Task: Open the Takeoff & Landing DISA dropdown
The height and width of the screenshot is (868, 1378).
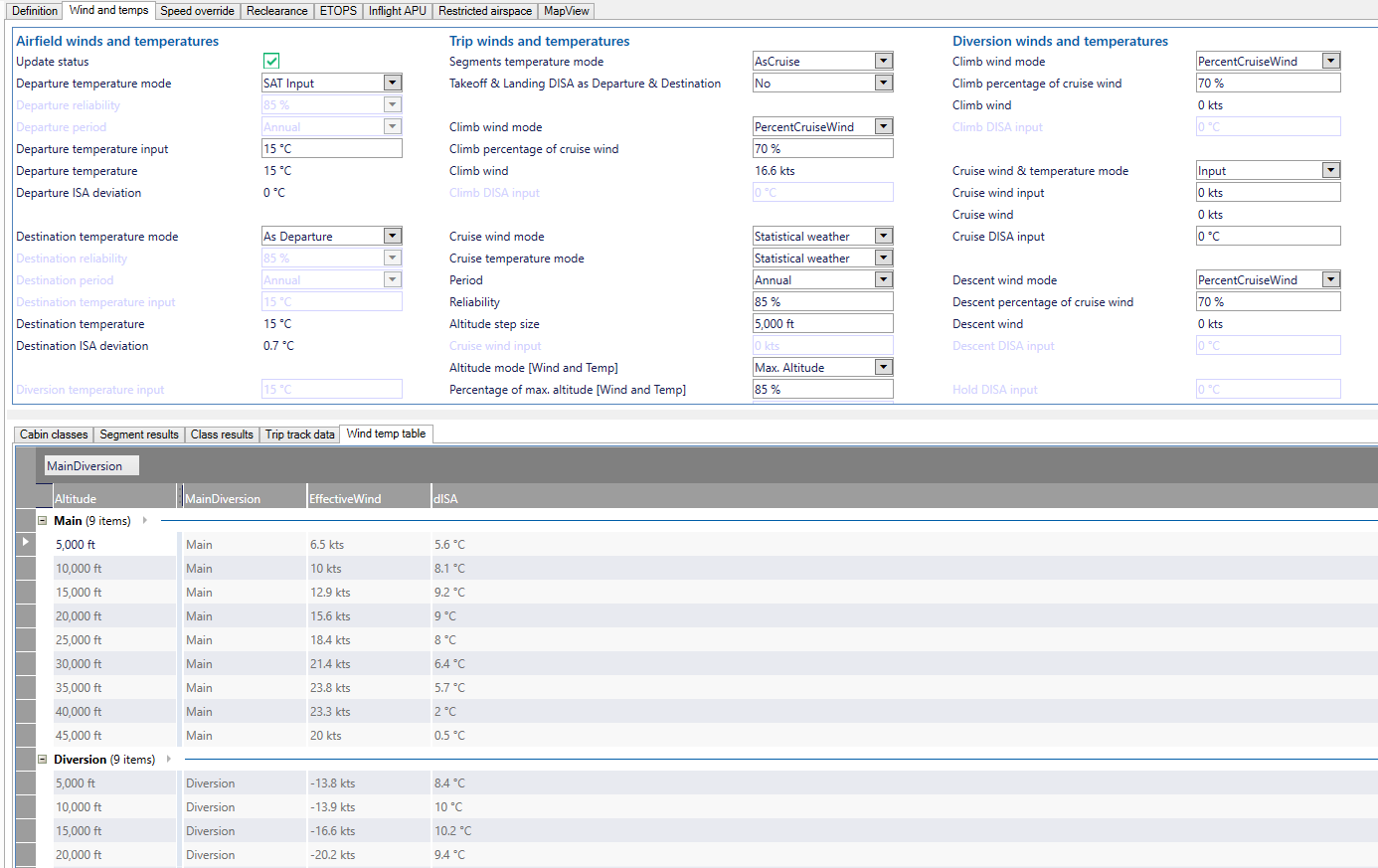Action: tap(883, 83)
